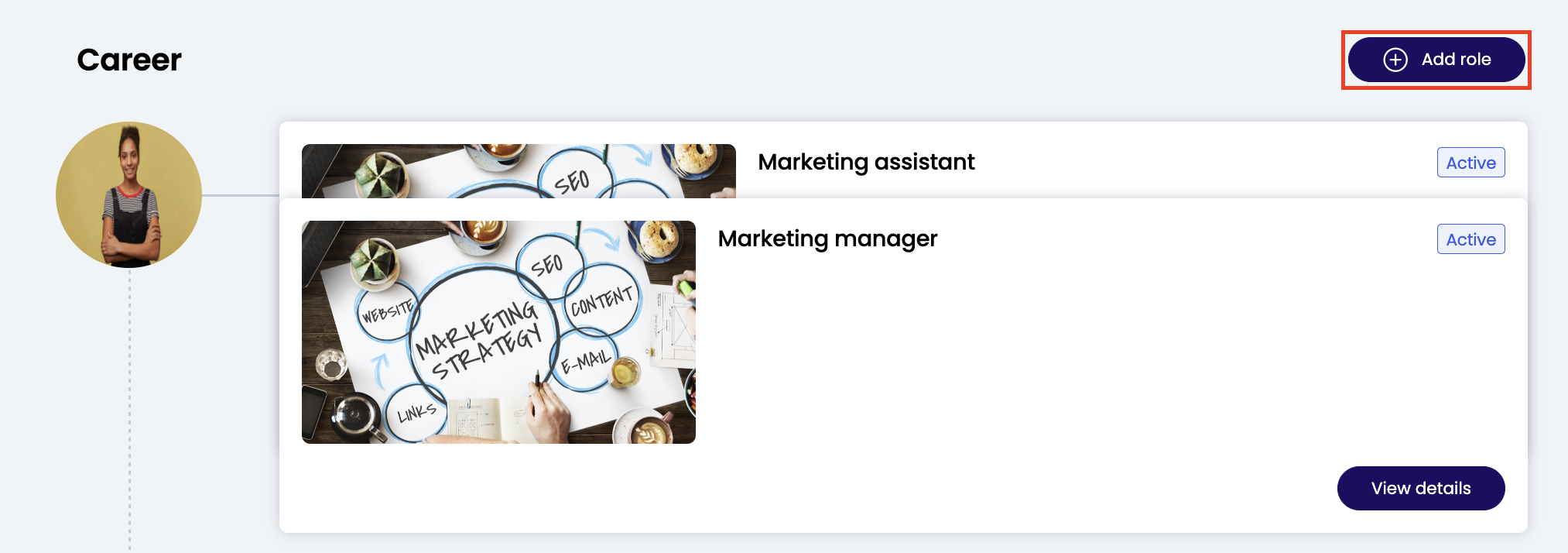
Task: Click the SEO circle in Marketing manager image
Action: 547,266
